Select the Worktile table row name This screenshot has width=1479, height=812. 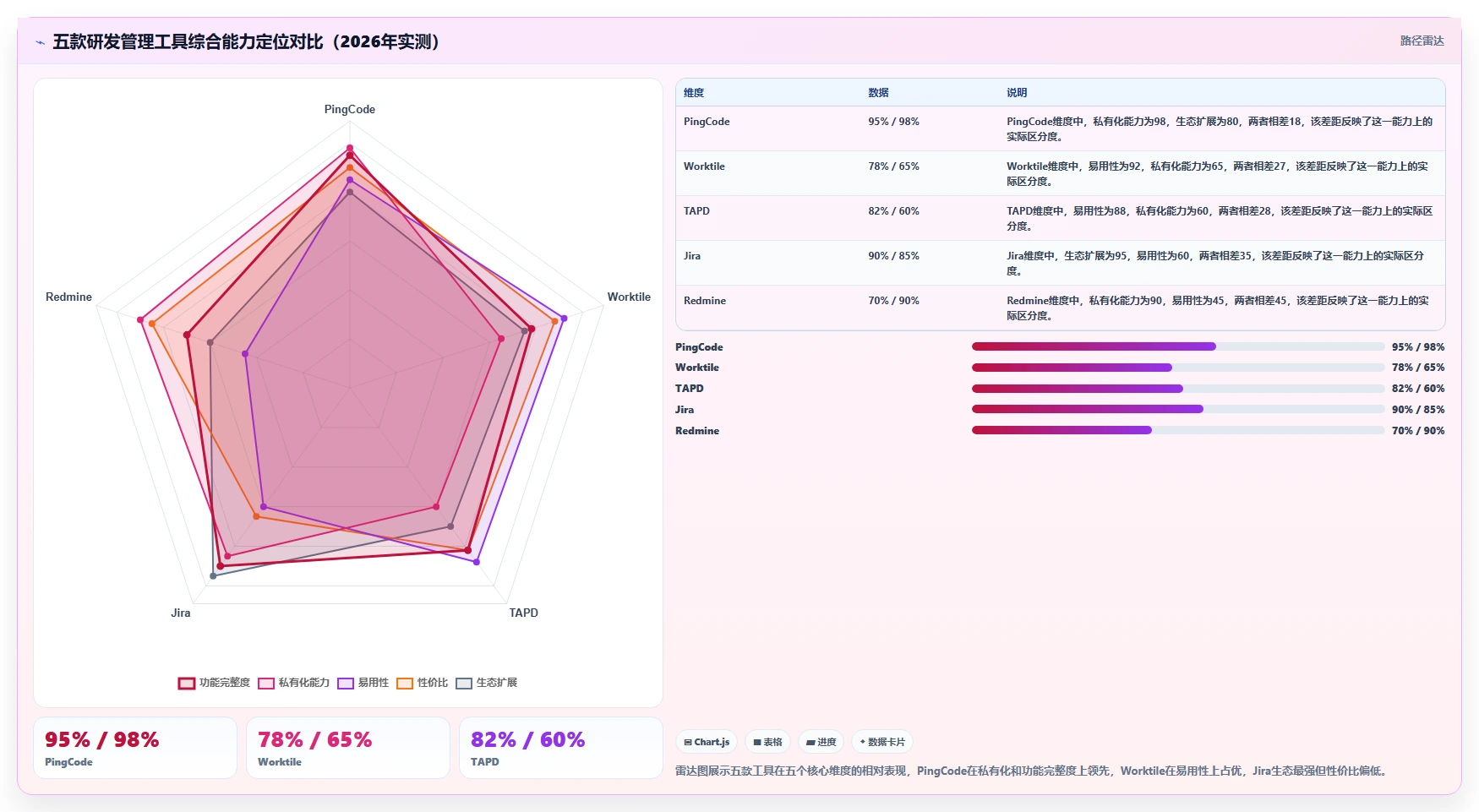pyautogui.click(x=704, y=166)
